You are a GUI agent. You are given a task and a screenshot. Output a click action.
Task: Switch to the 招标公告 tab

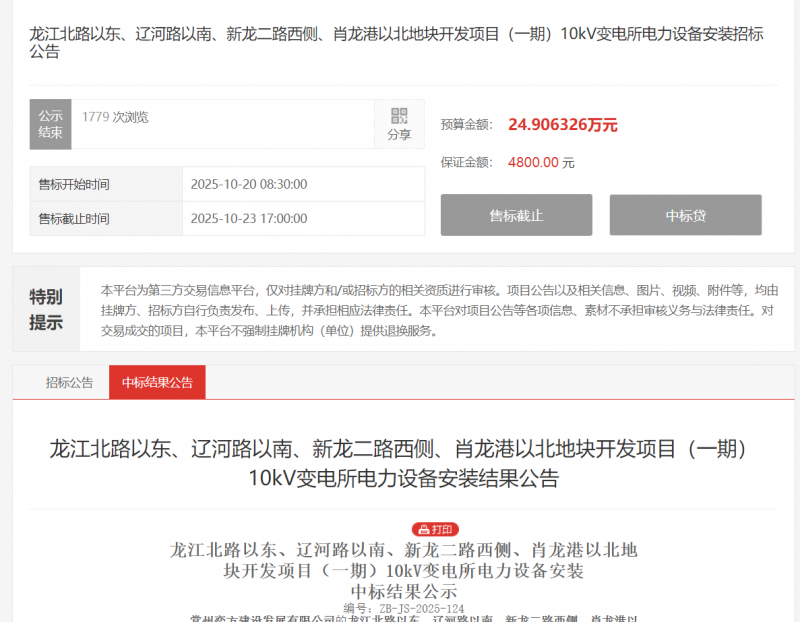(x=69, y=382)
